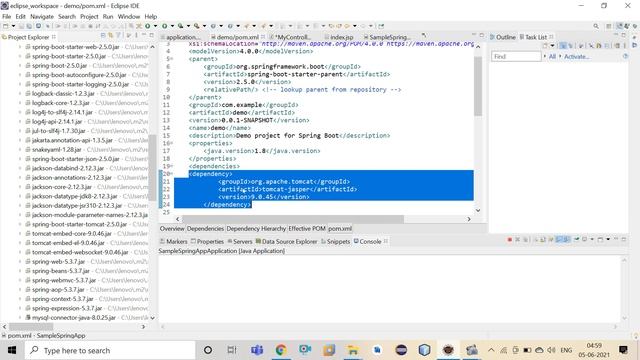The image size is (640, 360).
Task: Open the Project menu
Action: click(x=89, y=16)
